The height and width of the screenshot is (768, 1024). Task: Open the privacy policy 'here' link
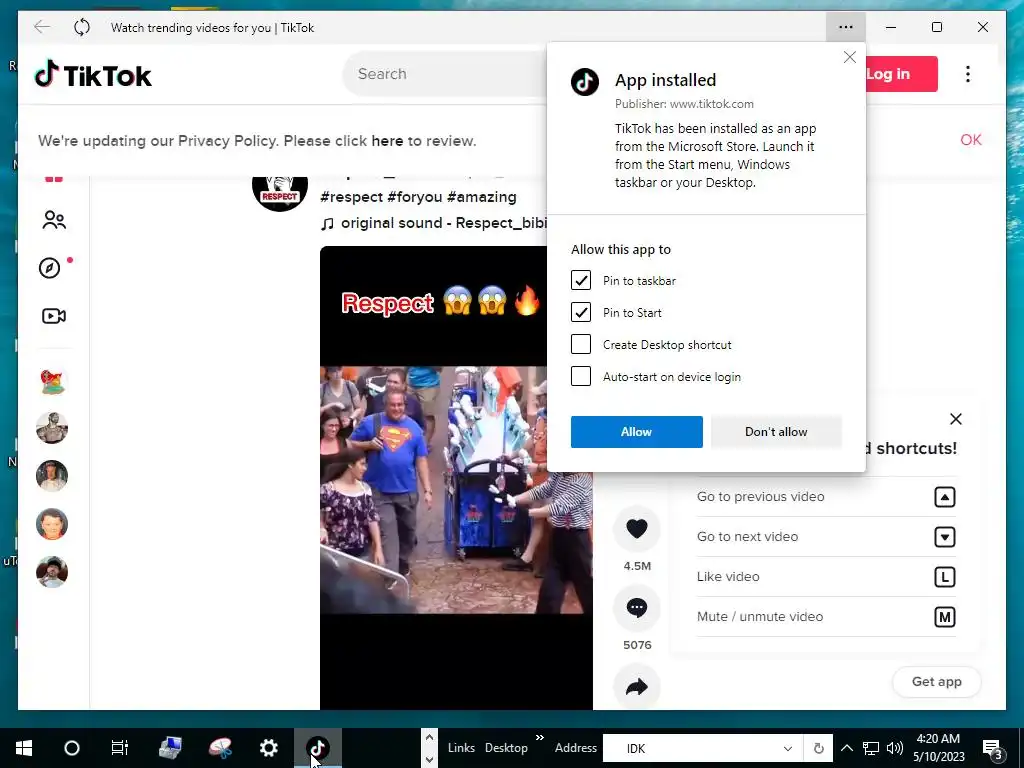pyautogui.click(x=387, y=140)
